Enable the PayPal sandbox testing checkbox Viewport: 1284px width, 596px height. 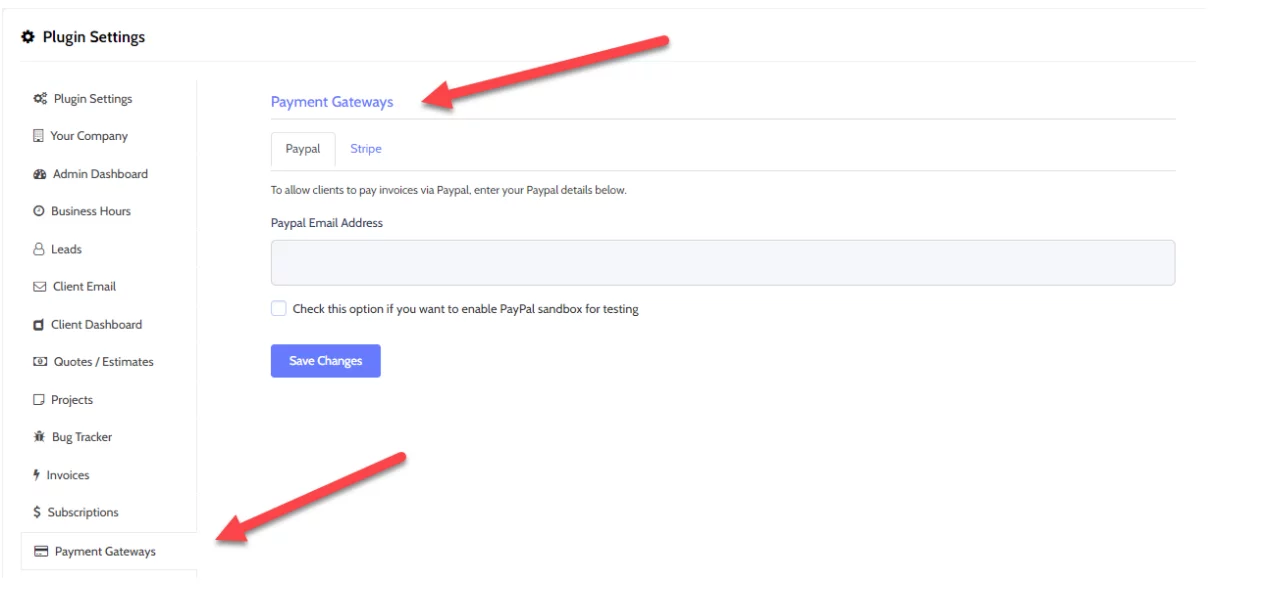pyautogui.click(x=279, y=309)
